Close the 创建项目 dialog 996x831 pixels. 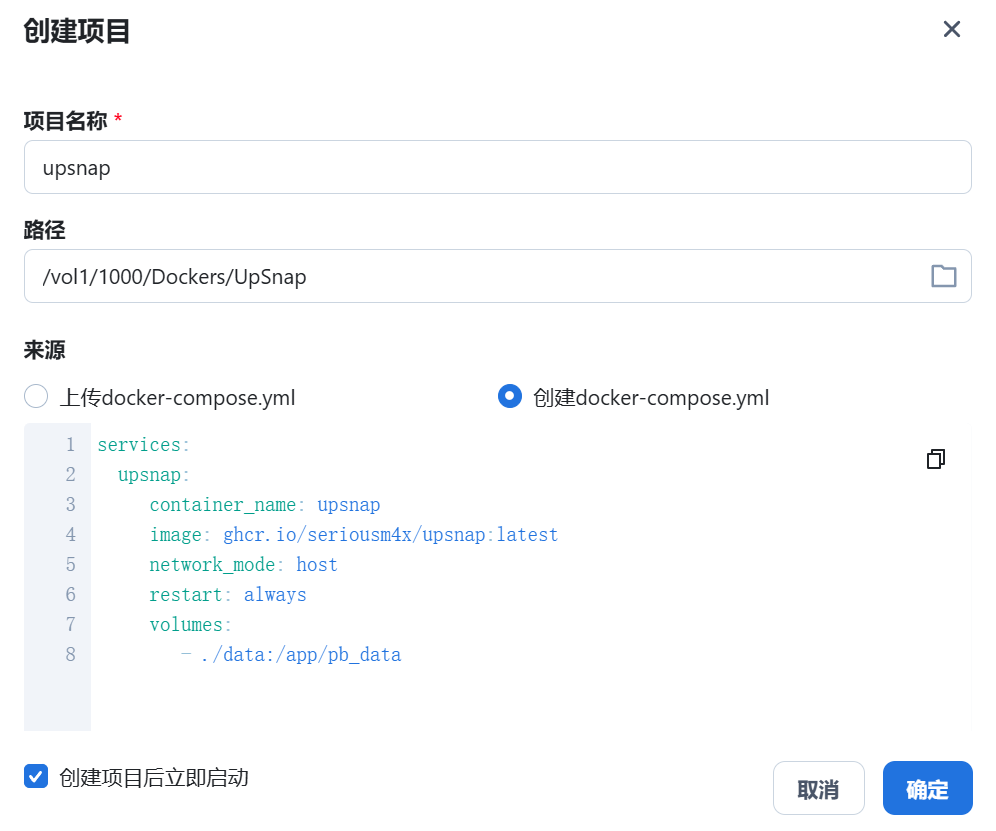951,29
